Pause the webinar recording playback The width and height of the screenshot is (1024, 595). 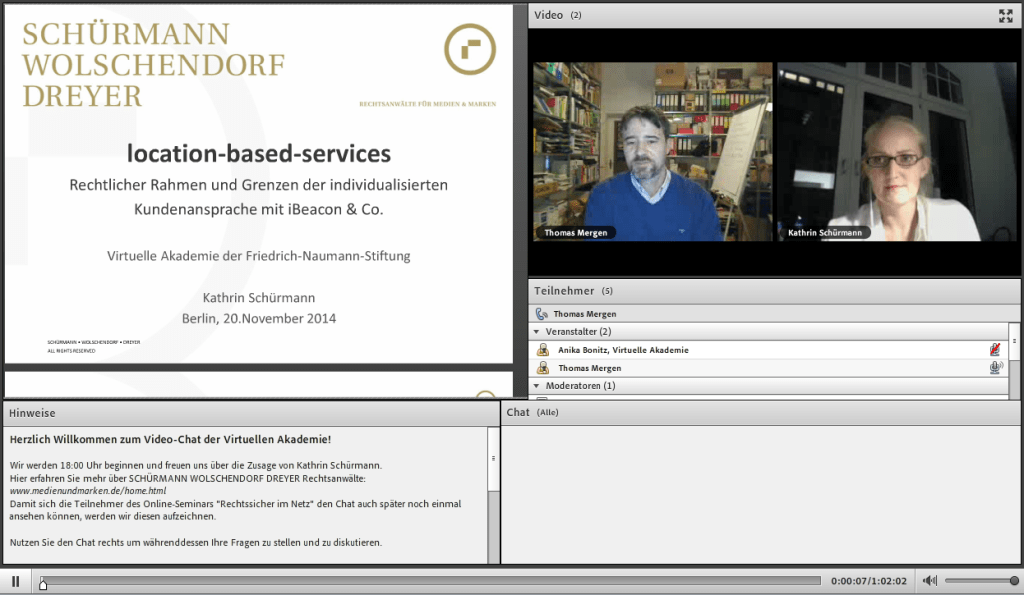tap(13, 580)
